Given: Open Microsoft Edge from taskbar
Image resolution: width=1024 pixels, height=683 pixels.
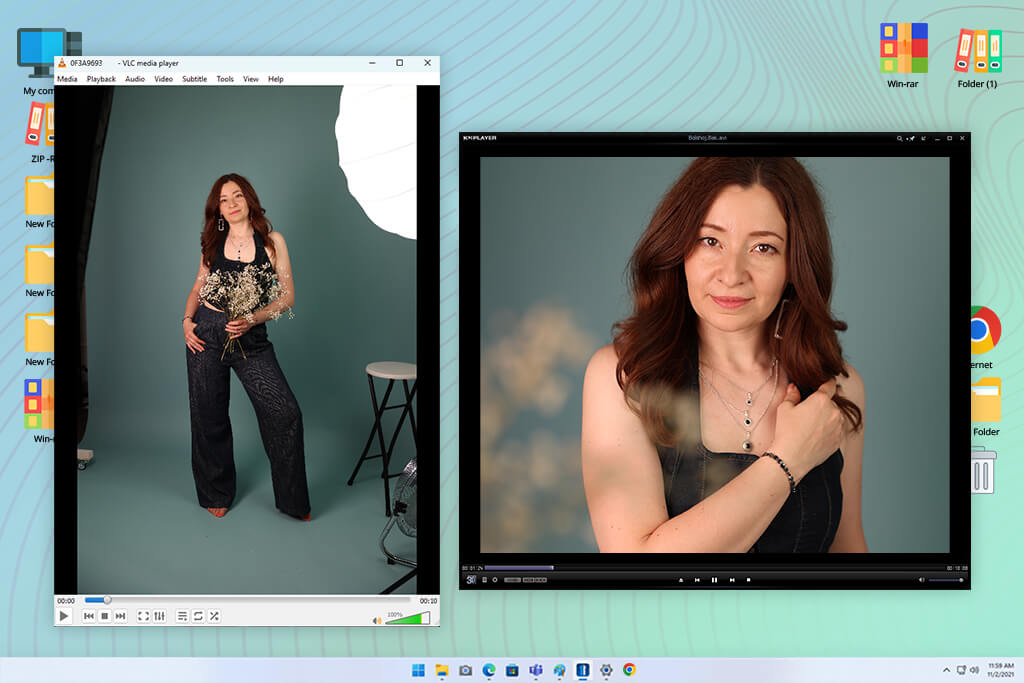Looking at the screenshot, I should tap(488, 670).
